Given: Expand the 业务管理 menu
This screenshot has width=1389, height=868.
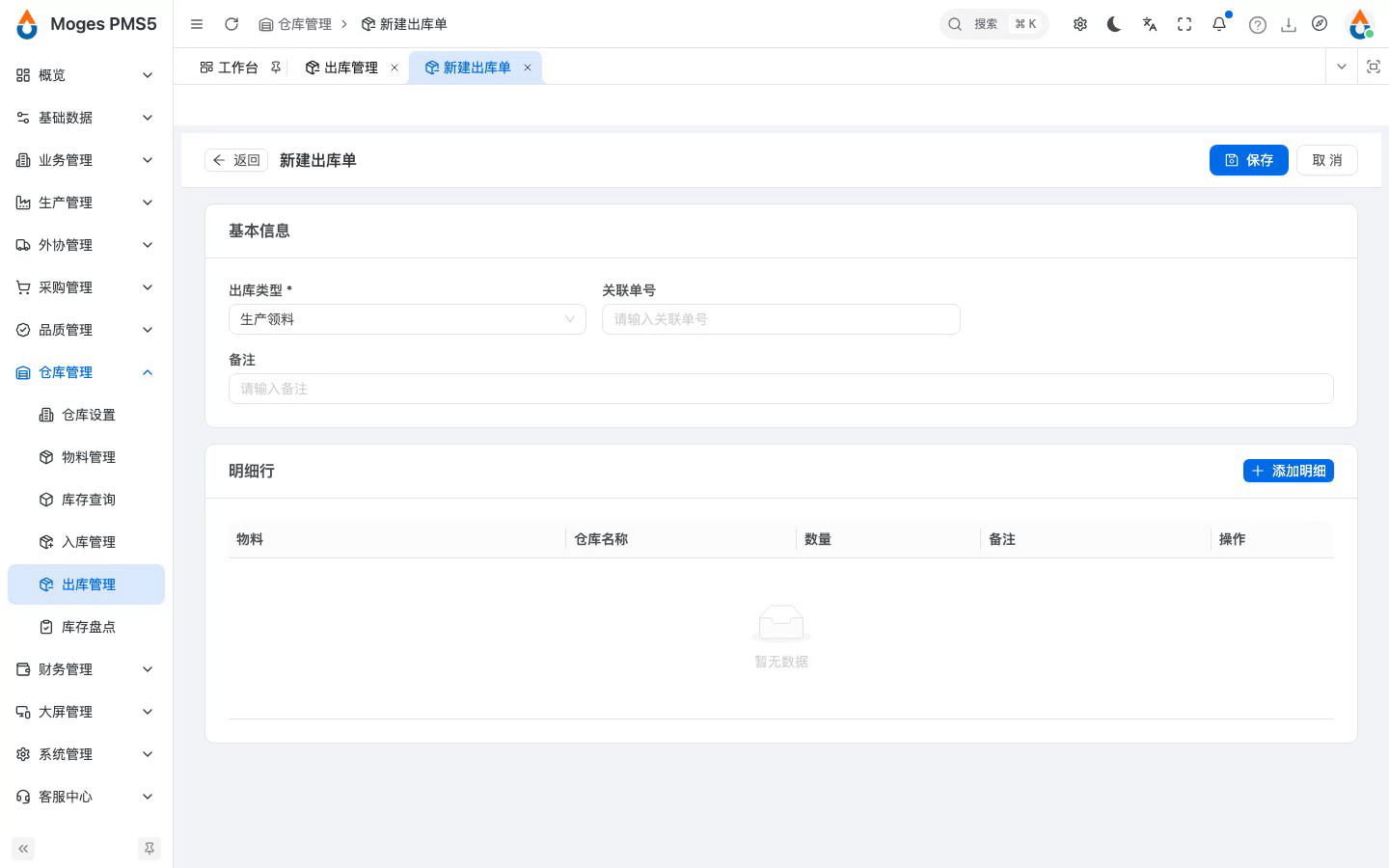Looking at the screenshot, I should click(85, 160).
